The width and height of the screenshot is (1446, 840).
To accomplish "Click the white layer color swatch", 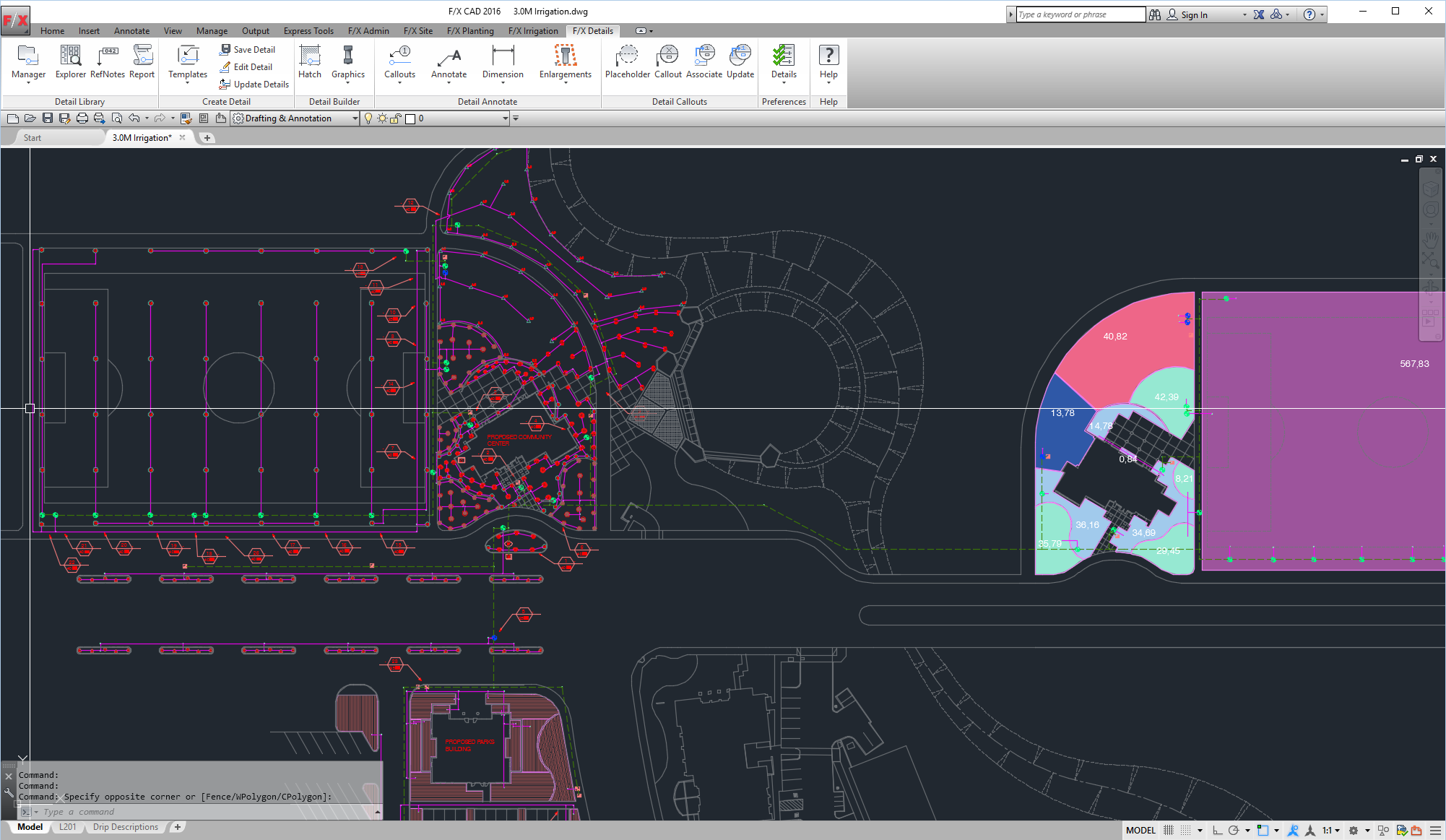I will point(410,118).
